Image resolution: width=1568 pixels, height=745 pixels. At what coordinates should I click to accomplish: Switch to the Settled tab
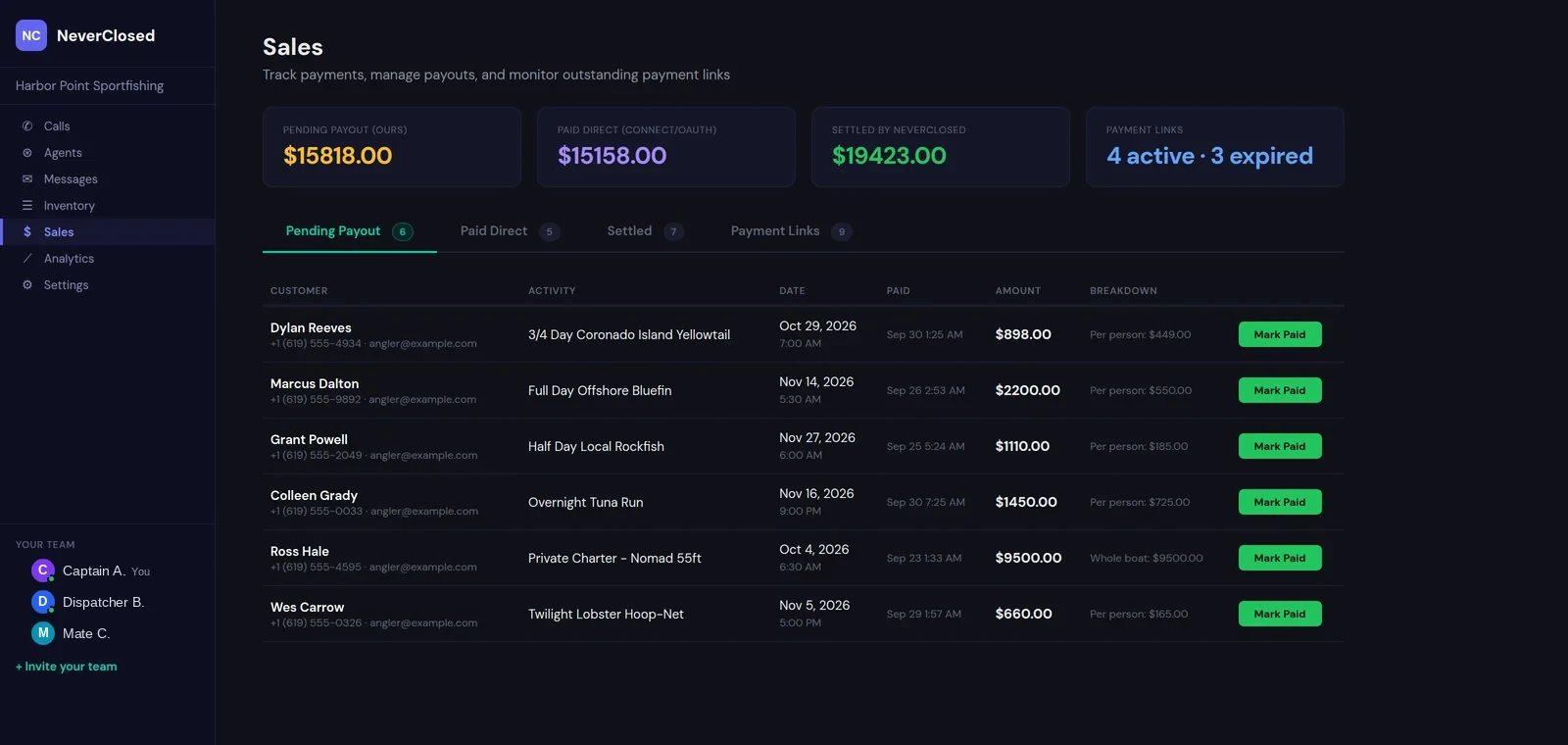pos(645,231)
